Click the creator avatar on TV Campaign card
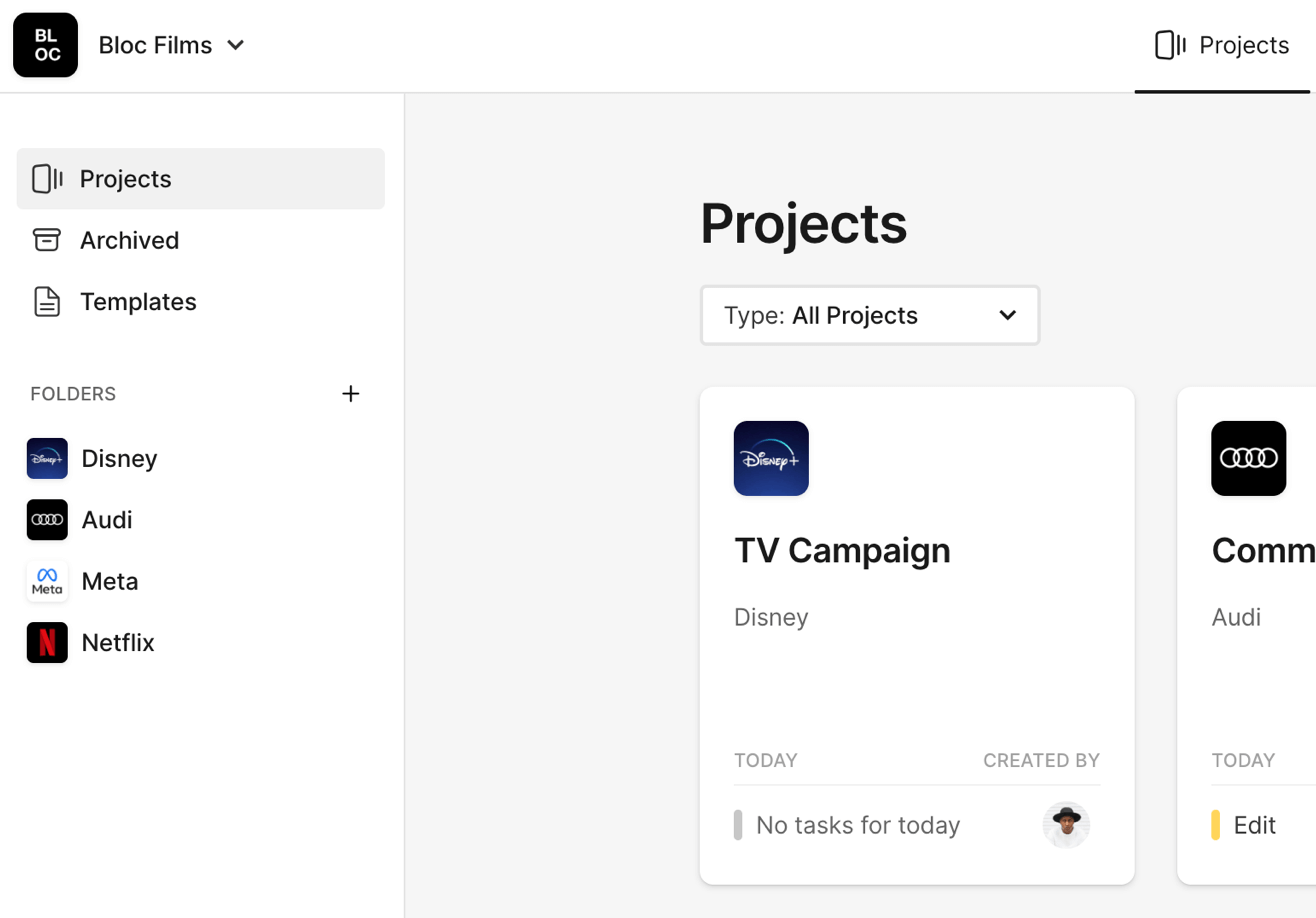Screen dimensions: 1316x918 click(1066, 825)
